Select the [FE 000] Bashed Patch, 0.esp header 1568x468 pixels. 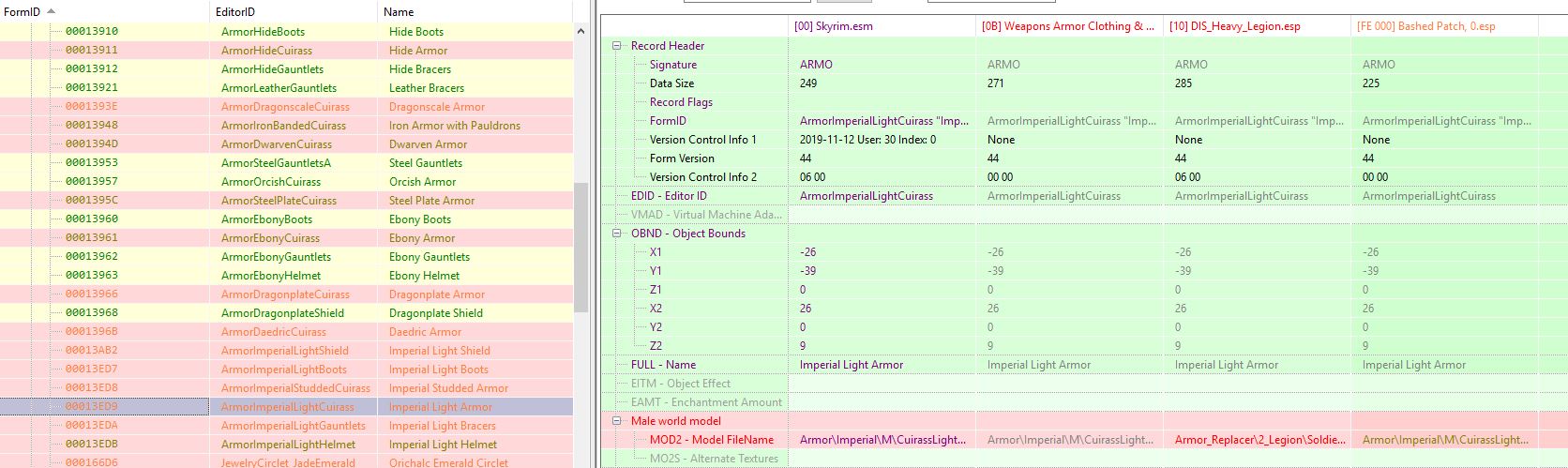coord(1444,26)
